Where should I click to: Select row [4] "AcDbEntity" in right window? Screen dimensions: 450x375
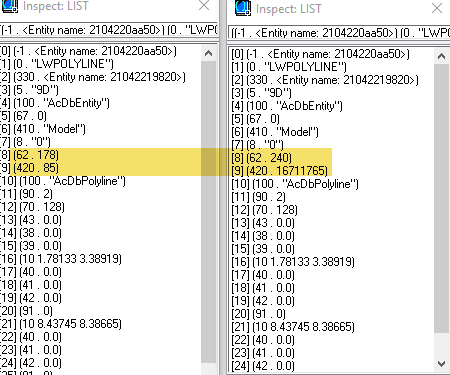pos(287,106)
